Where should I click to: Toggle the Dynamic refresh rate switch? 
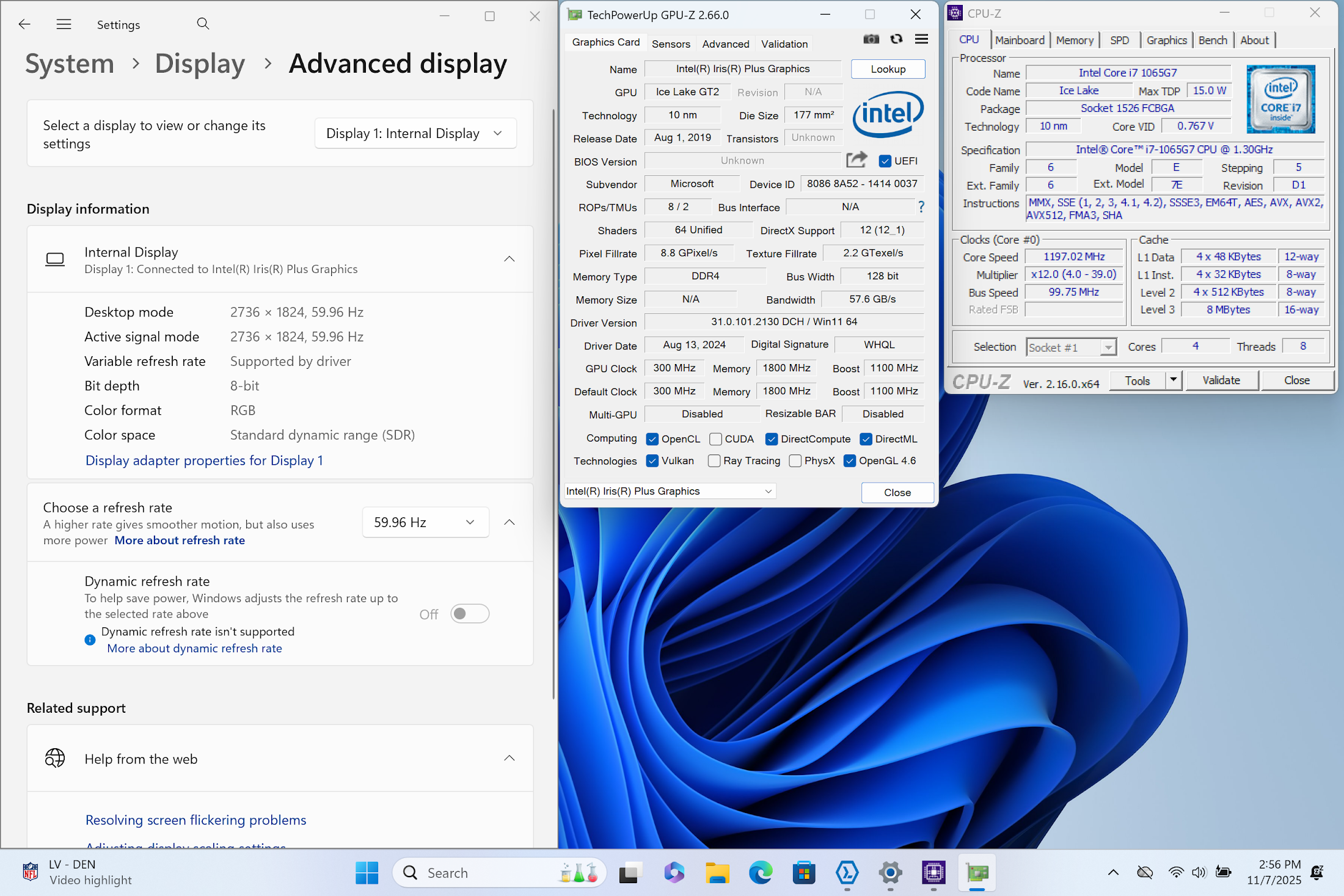pyautogui.click(x=470, y=614)
